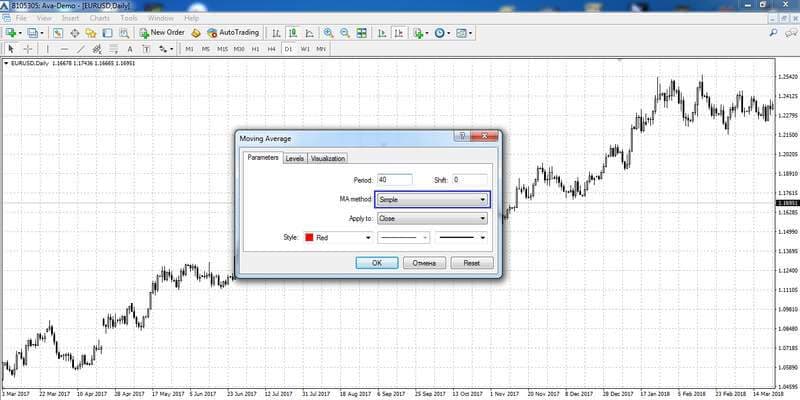800x400 pixels.
Task: Select the trendline drawing tool
Action: click(81, 49)
